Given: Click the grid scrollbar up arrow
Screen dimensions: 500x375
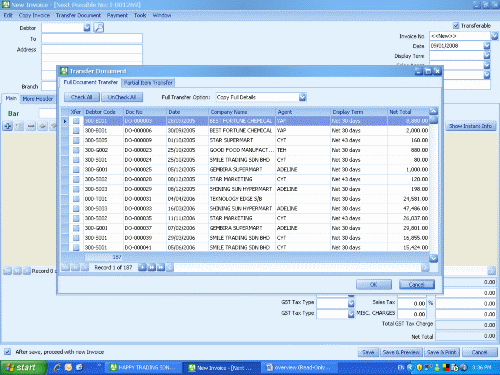Looking at the screenshot, I should coord(433,111).
